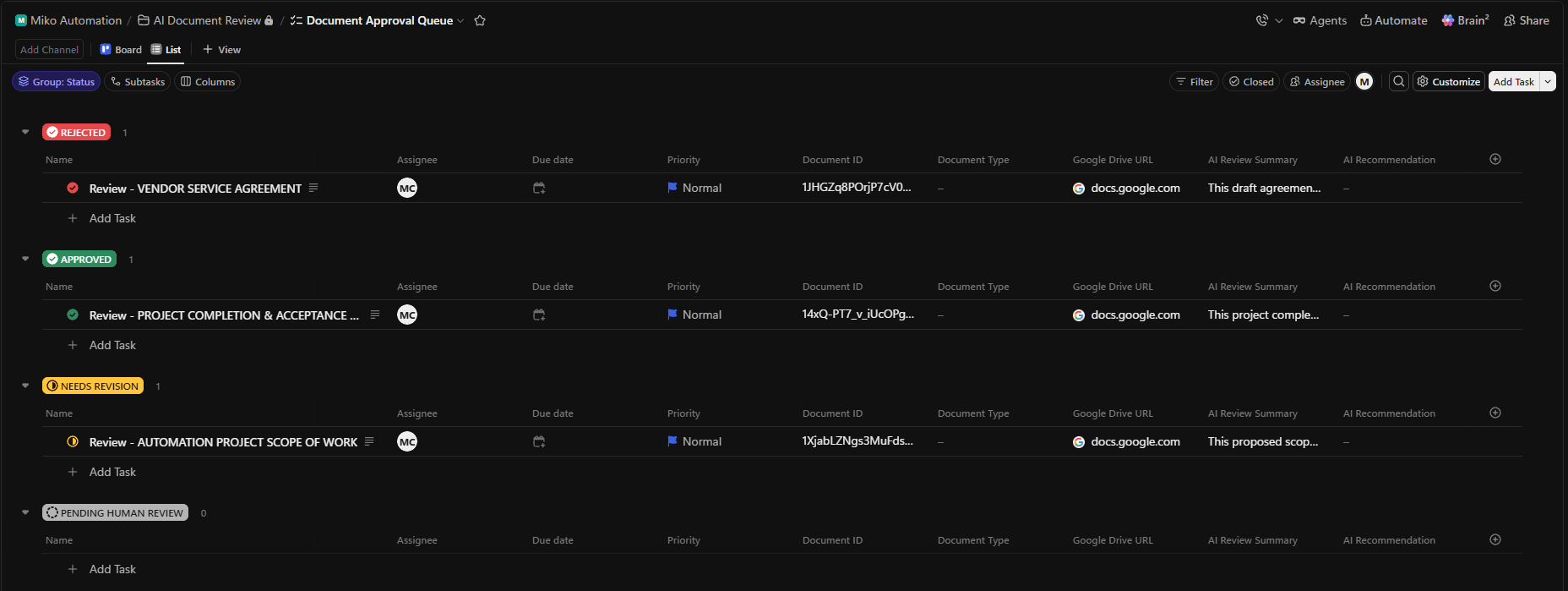This screenshot has height=591, width=1568.
Task: Set due date for Project Completion task
Action: click(x=539, y=315)
